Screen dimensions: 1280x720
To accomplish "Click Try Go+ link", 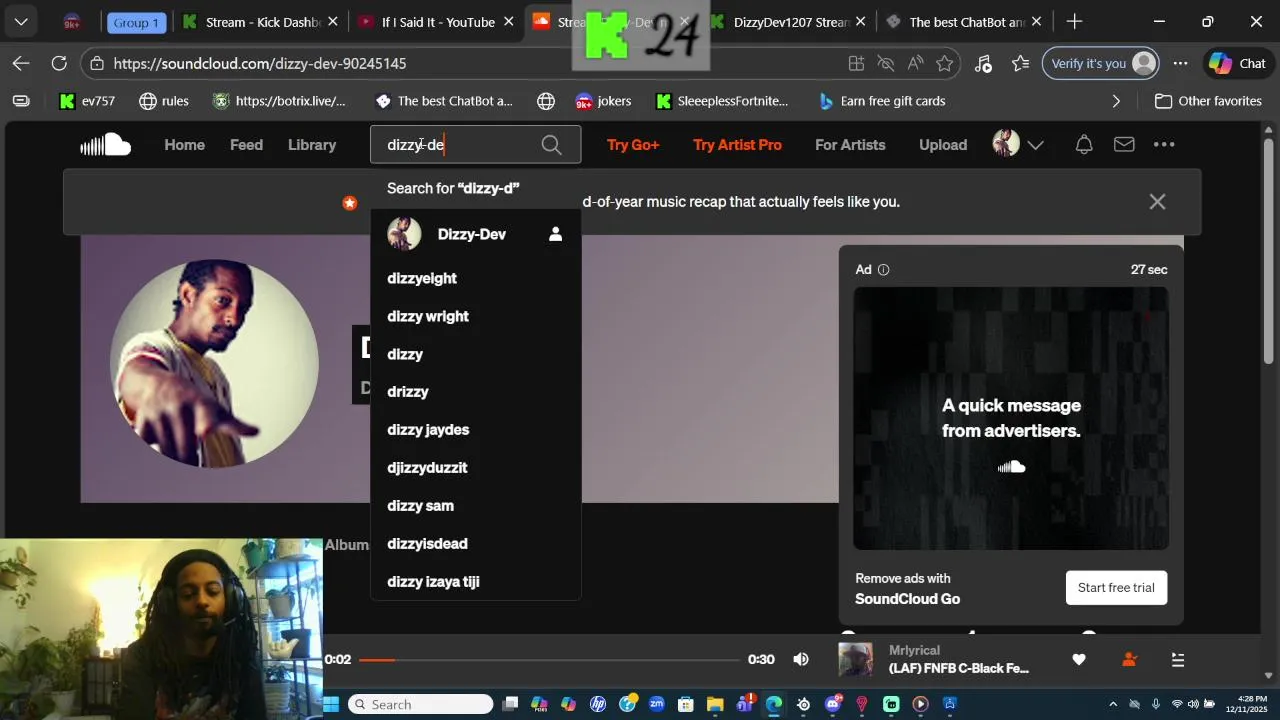I will (633, 145).
